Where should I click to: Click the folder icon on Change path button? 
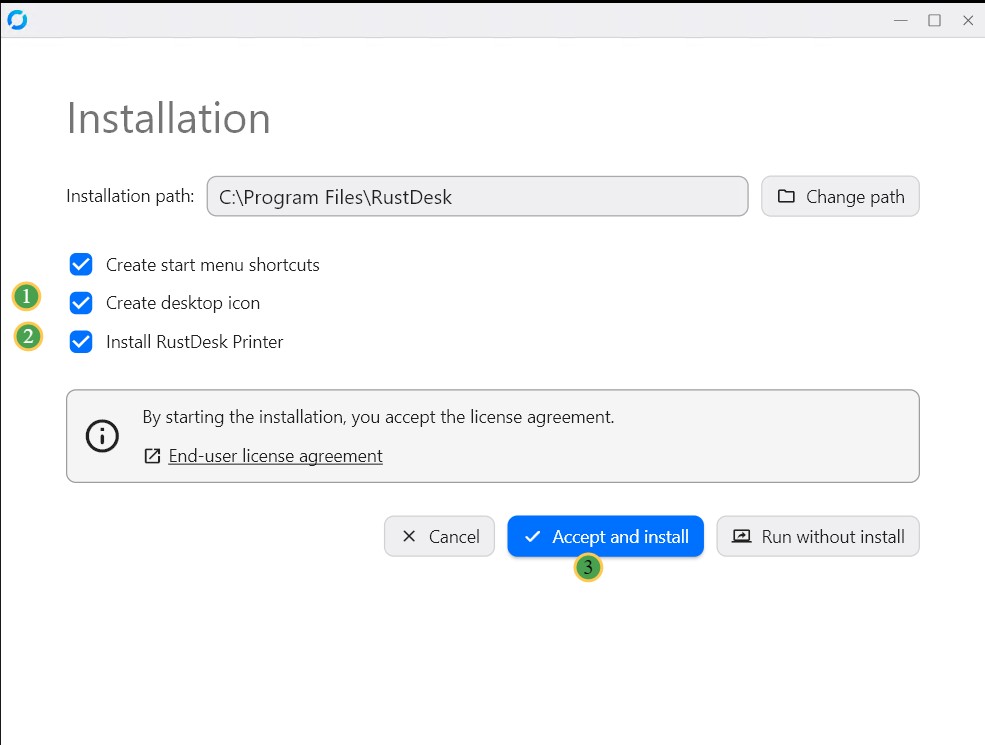pos(786,196)
